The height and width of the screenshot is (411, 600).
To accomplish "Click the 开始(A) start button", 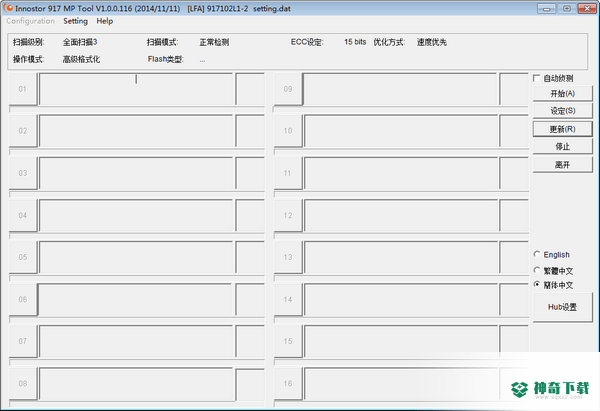I will [x=562, y=93].
